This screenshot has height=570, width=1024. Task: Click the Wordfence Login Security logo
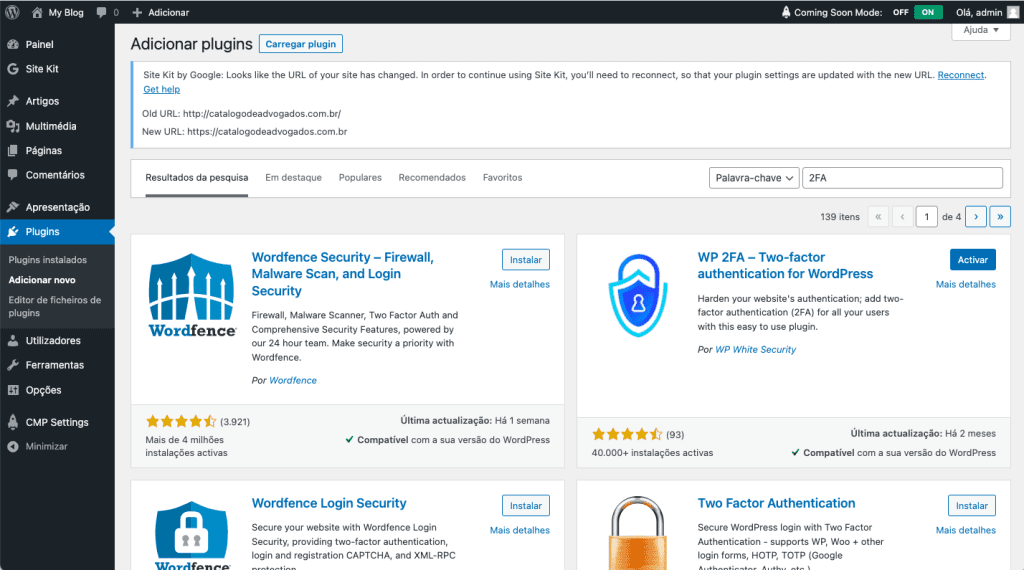coord(192,534)
